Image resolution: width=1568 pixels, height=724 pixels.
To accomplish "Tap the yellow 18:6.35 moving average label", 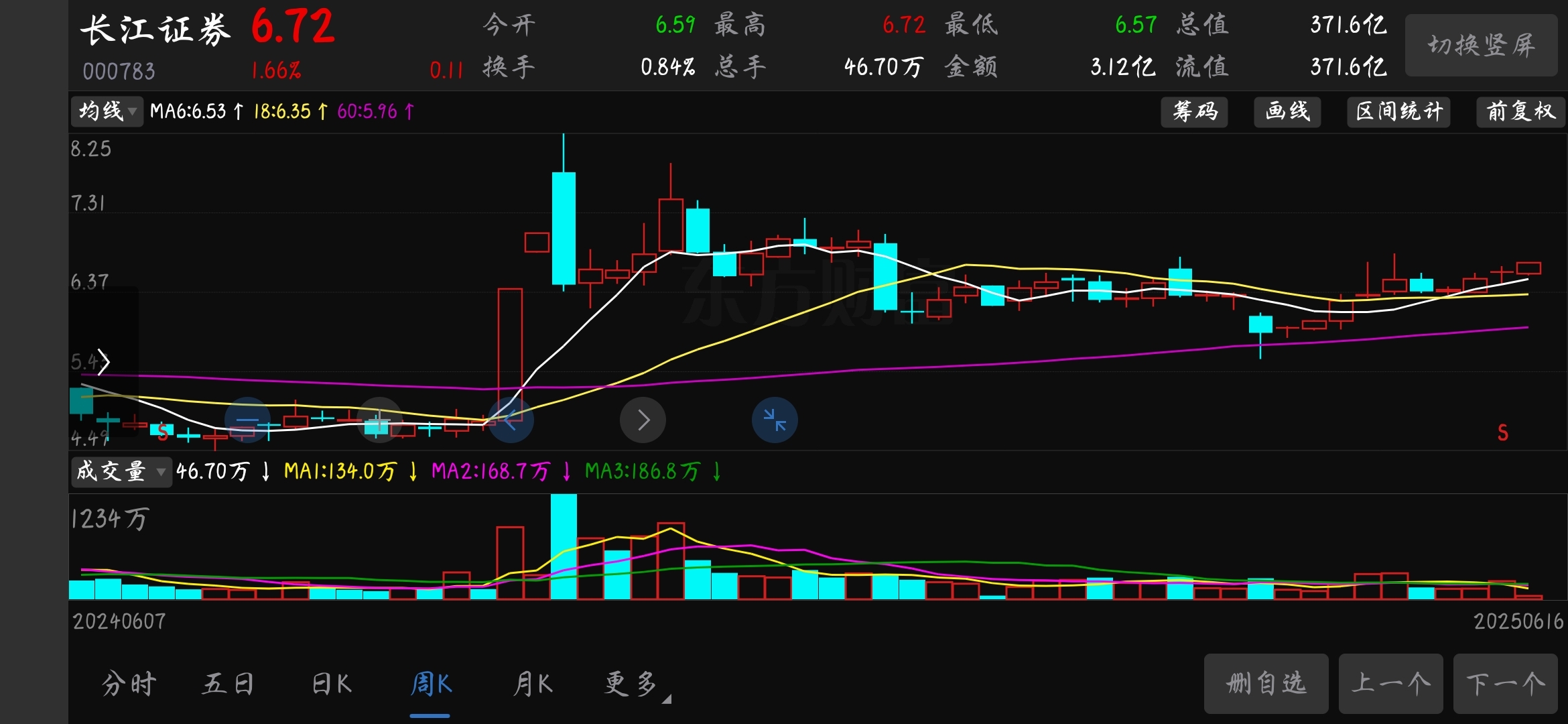I will tap(291, 111).
